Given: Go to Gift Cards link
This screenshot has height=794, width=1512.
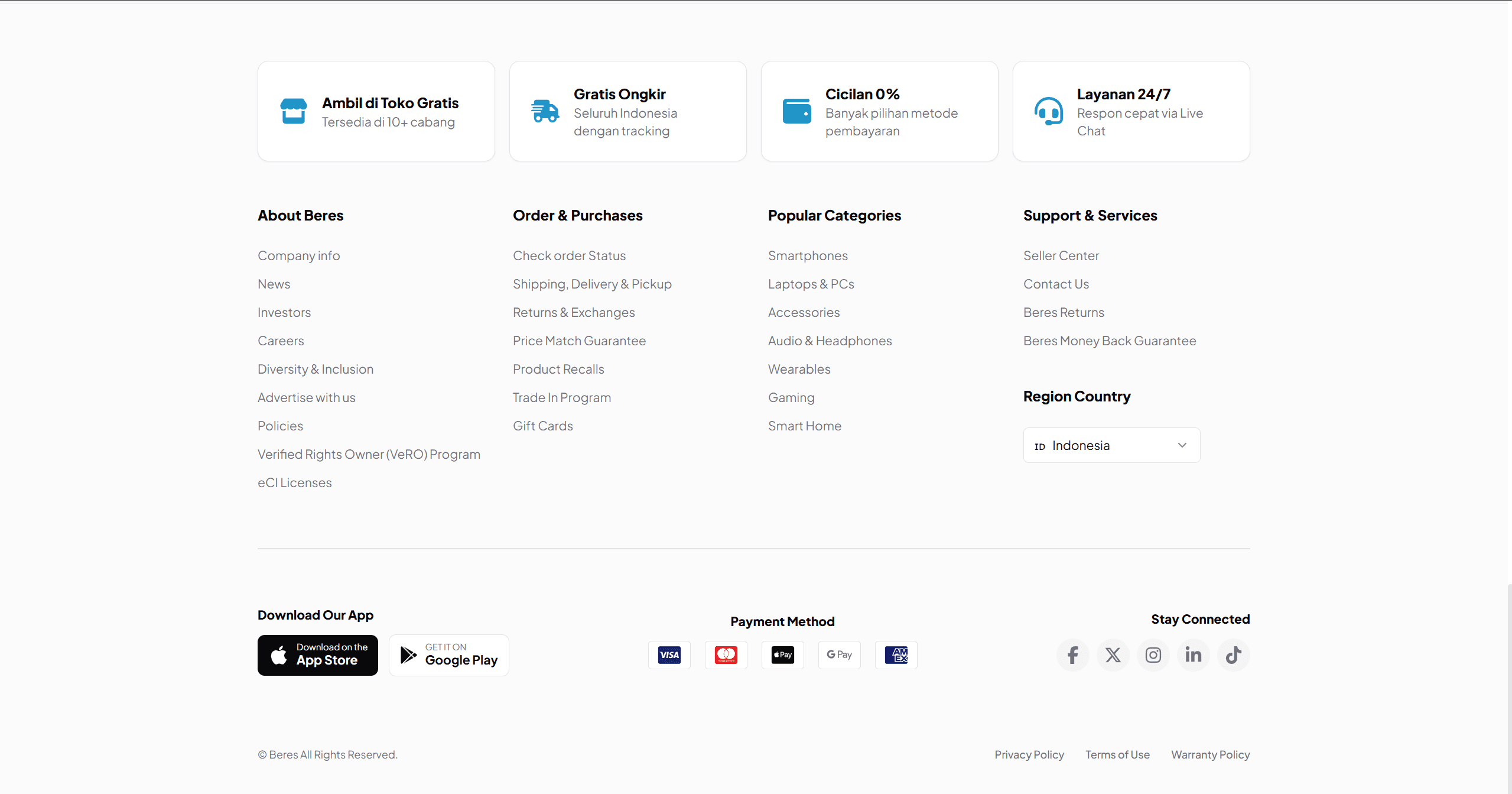Looking at the screenshot, I should (543, 426).
